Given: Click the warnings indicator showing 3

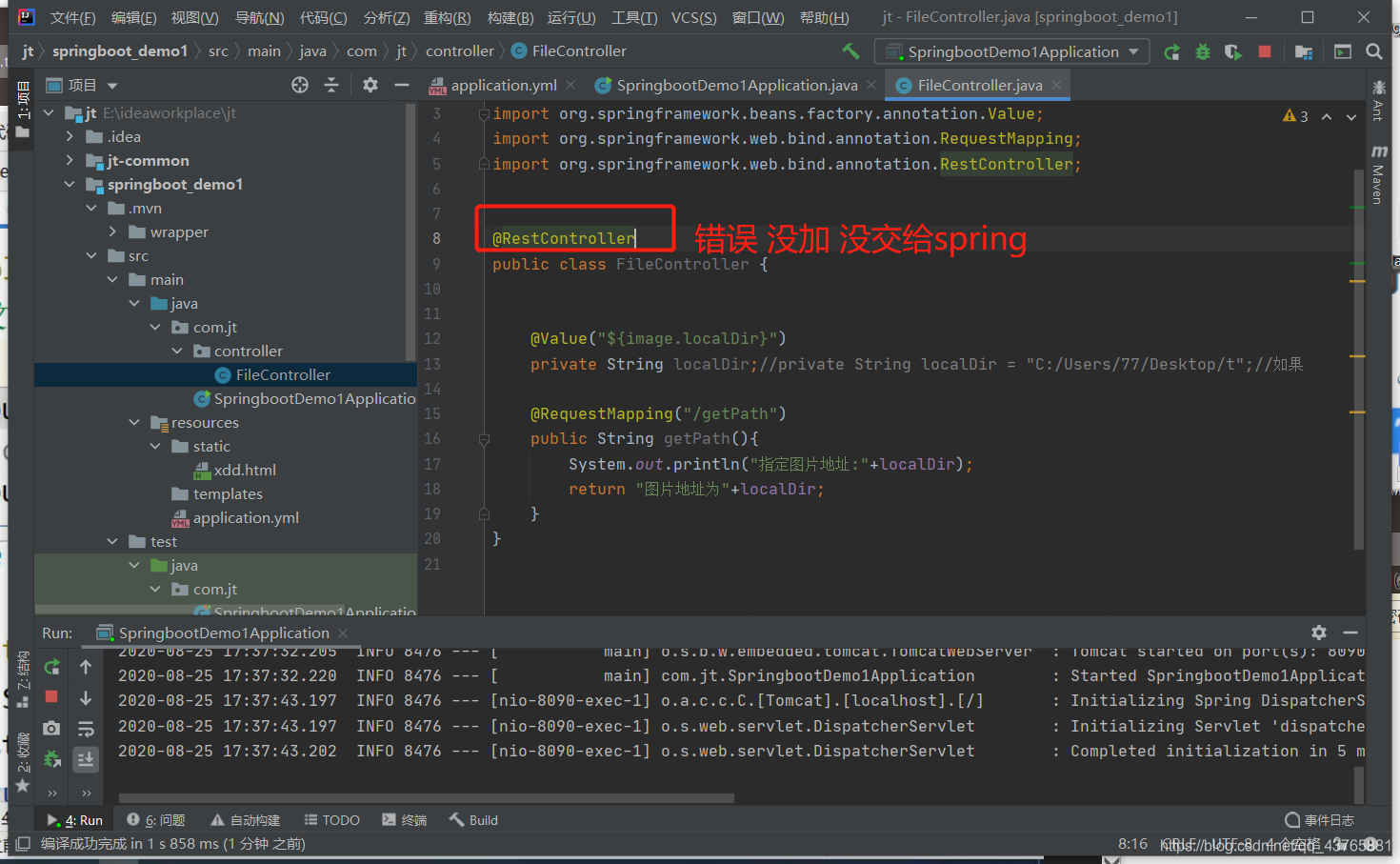Looking at the screenshot, I should point(1295,116).
